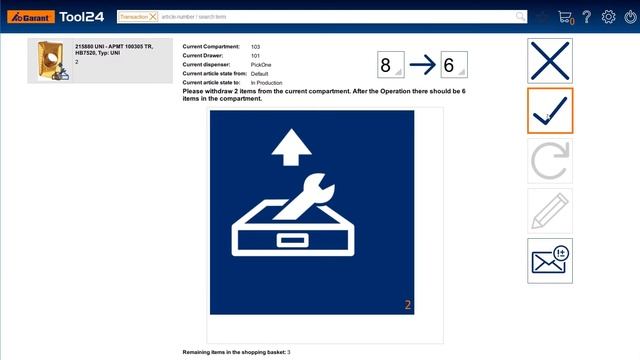Click the dispenser name PickOne
Viewport: 640px width, 360px height.
(261, 65)
